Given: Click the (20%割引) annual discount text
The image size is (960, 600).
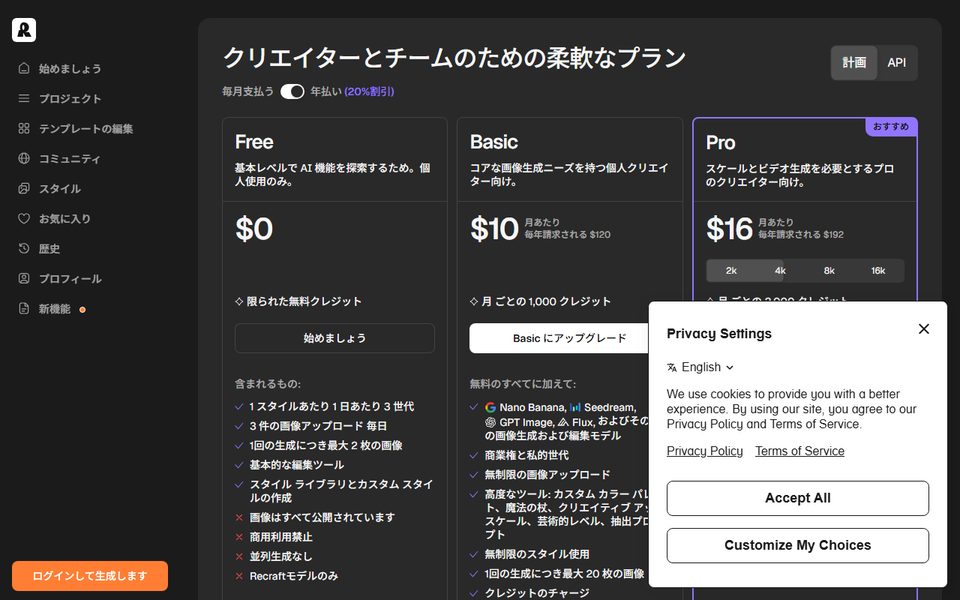Looking at the screenshot, I should click(369, 91).
